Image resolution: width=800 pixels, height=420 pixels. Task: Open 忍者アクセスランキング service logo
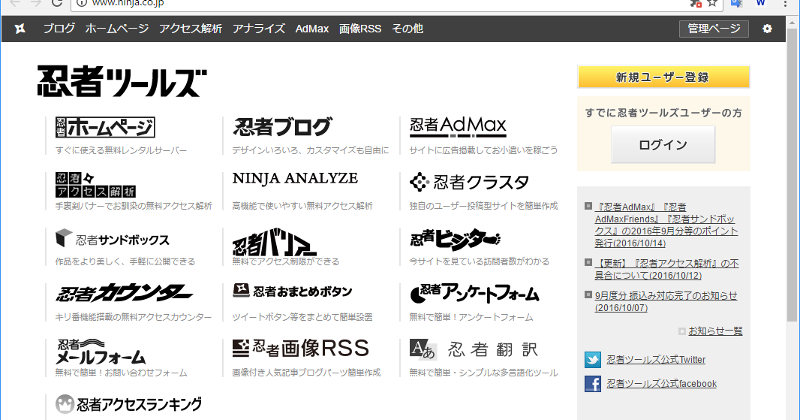[129, 404]
